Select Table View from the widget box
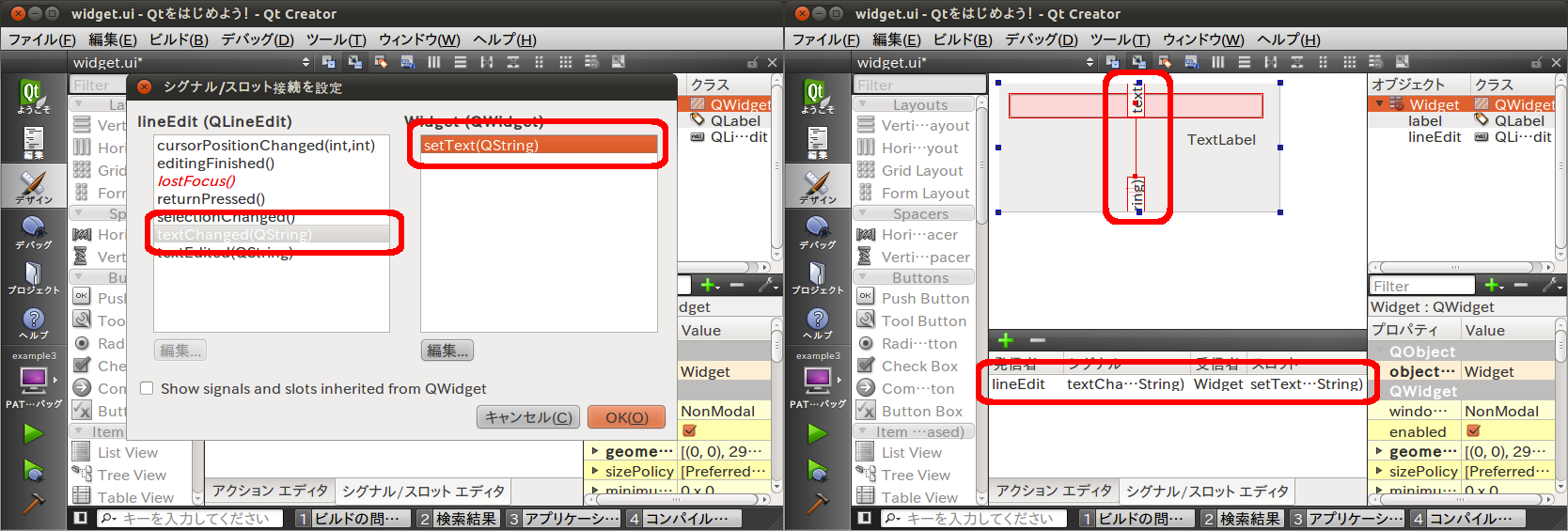 pos(918,498)
